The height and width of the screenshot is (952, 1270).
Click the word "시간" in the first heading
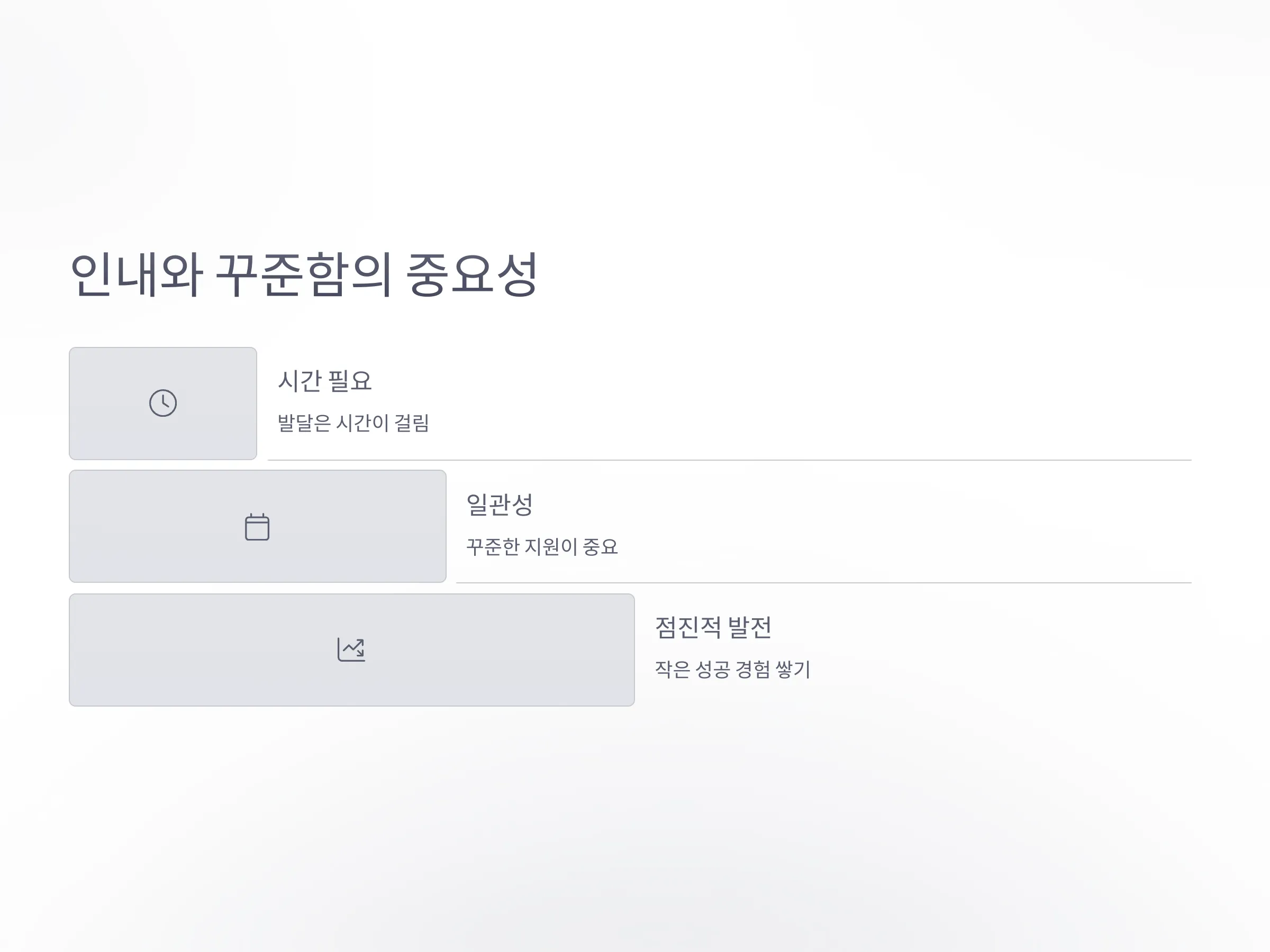click(x=300, y=381)
